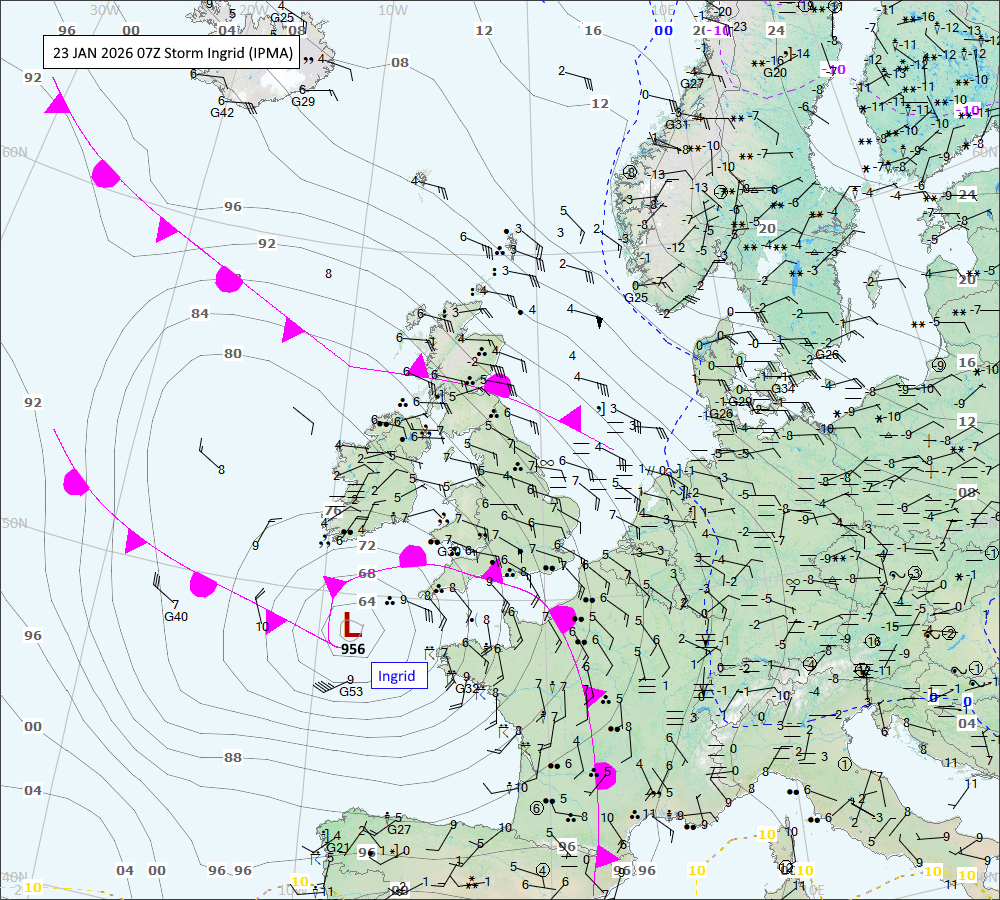Click the G40 gust label west of the low
The image size is (1000, 900).
pyautogui.click(x=175, y=617)
